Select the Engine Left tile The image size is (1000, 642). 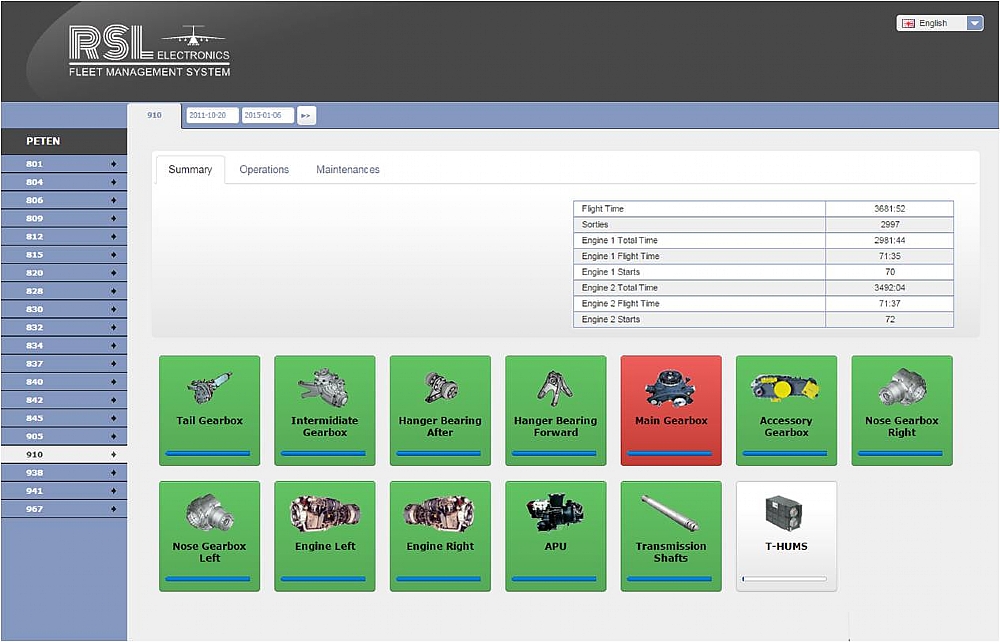pyautogui.click(x=325, y=536)
